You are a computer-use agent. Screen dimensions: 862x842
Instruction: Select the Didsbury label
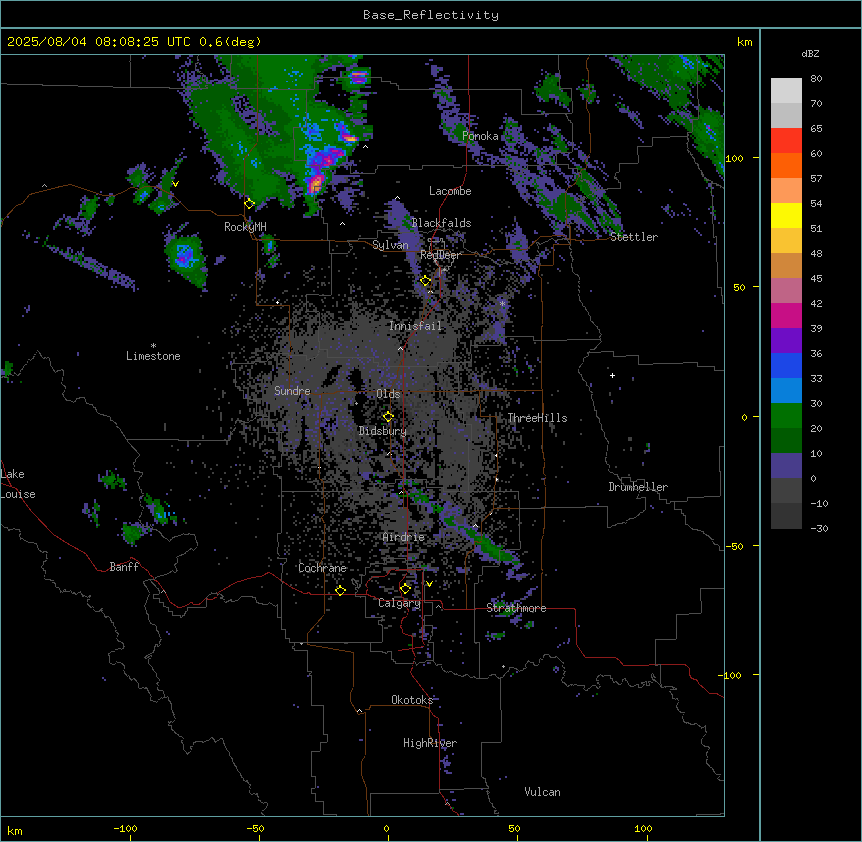tap(383, 431)
